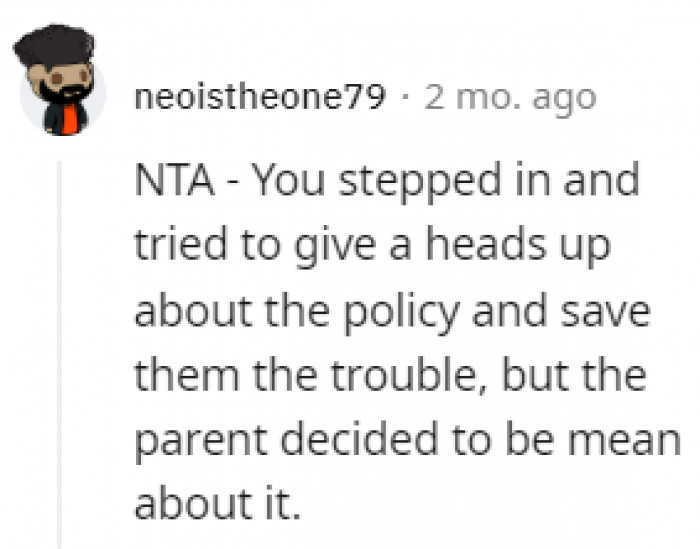Collapse the comment using the vertical thread line
The image size is (700, 549).
pos(62,350)
